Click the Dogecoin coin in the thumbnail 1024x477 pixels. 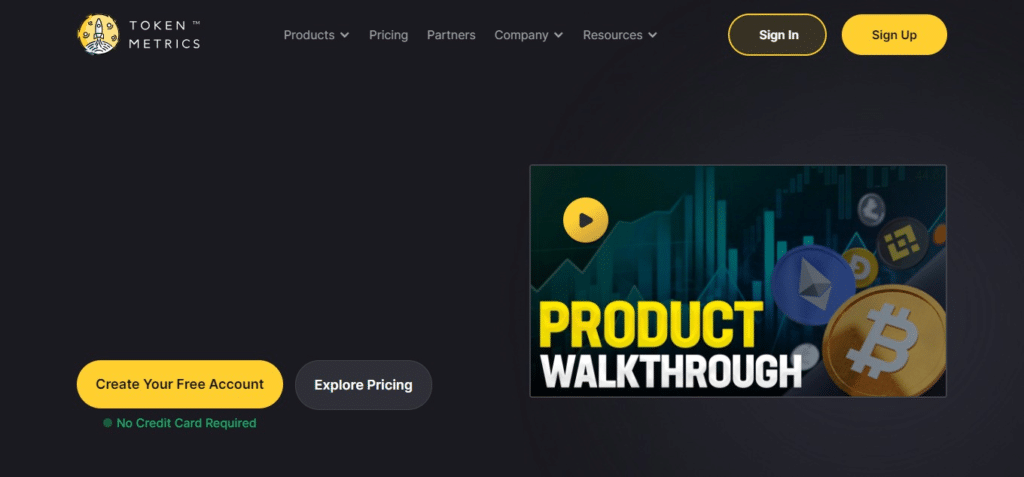click(x=860, y=267)
